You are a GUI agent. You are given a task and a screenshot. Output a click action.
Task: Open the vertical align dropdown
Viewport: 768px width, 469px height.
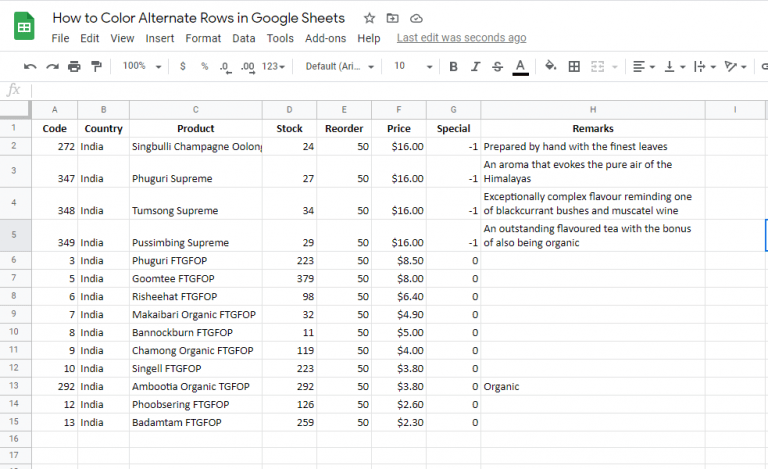(x=674, y=67)
